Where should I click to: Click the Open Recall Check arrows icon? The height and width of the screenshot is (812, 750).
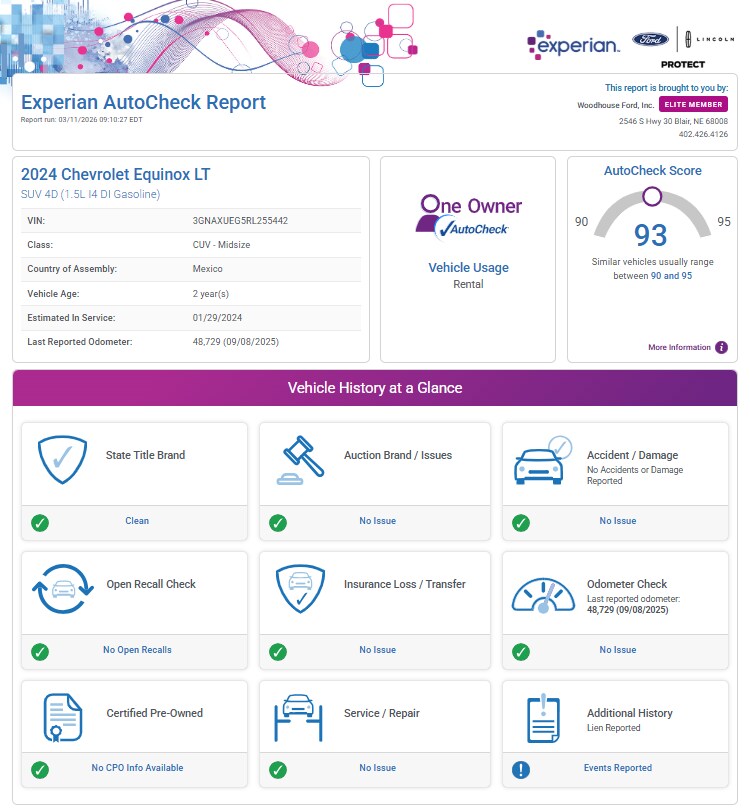tap(63, 589)
